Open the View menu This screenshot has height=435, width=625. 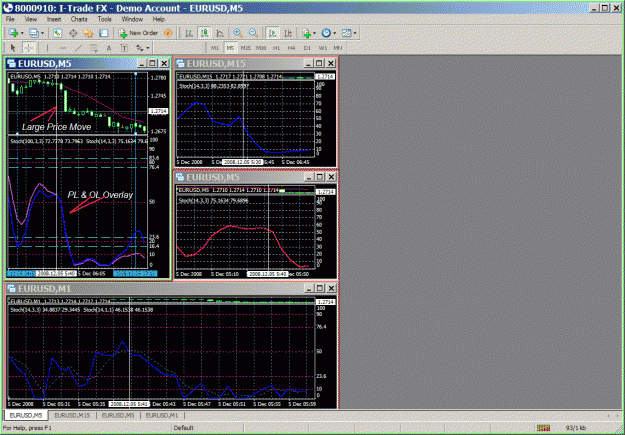click(x=31, y=19)
